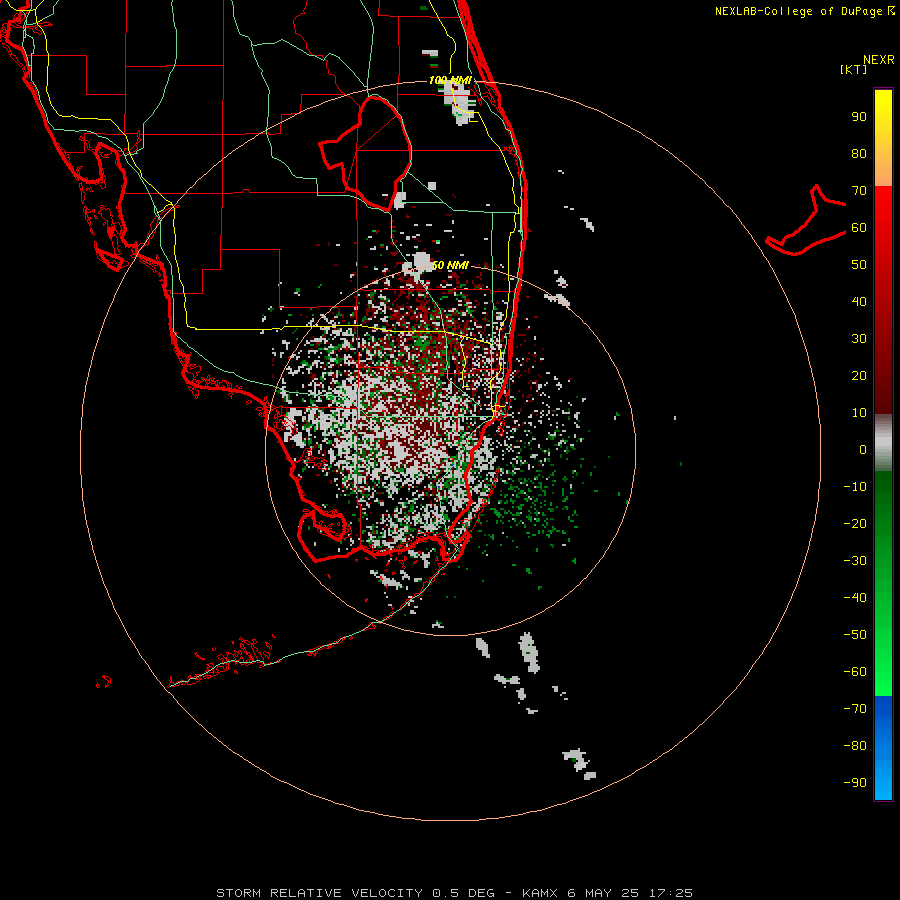Click the 30 value on the velocity scale

(x=859, y=339)
